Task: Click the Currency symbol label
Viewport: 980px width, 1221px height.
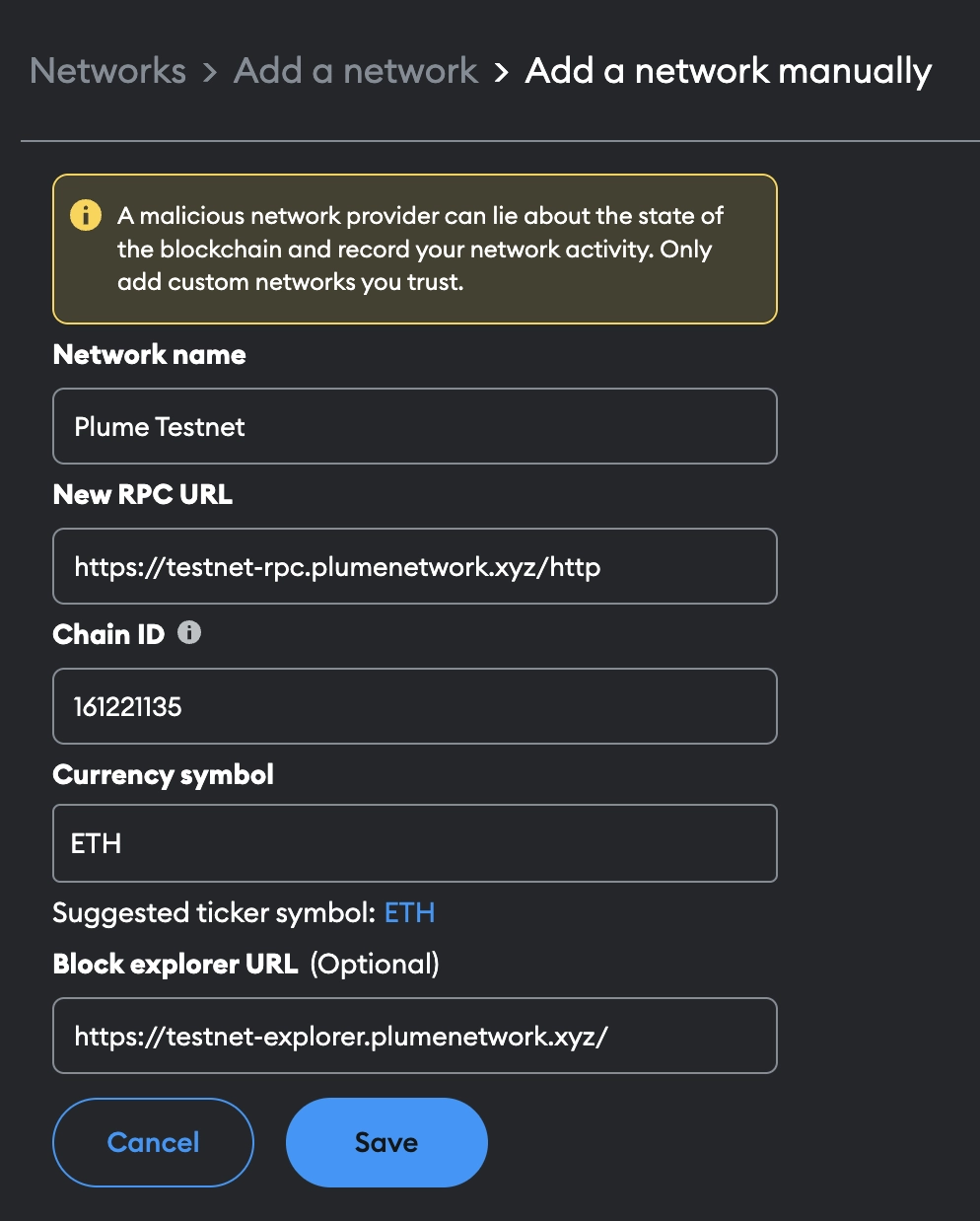Action: pos(164,774)
